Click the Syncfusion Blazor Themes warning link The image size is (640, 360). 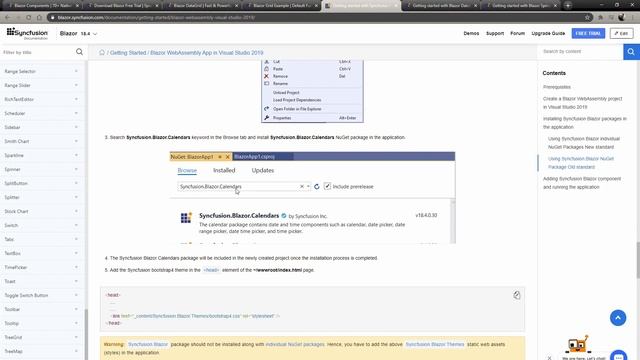click(x=435, y=344)
